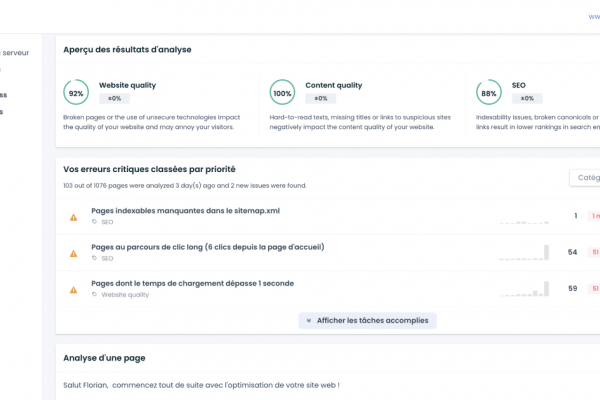600x400 pixels.
Task: Click the SEO tag under sitemap.xml issue
Action: coord(107,222)
